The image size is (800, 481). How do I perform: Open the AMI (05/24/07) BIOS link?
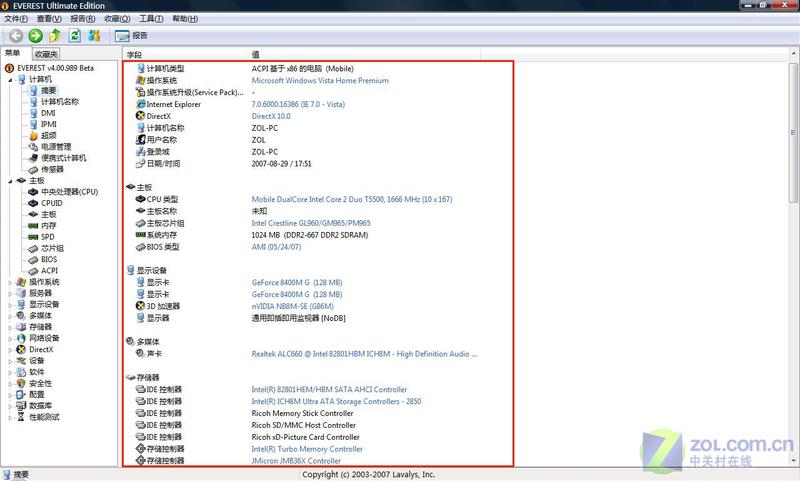coord(276,247)
